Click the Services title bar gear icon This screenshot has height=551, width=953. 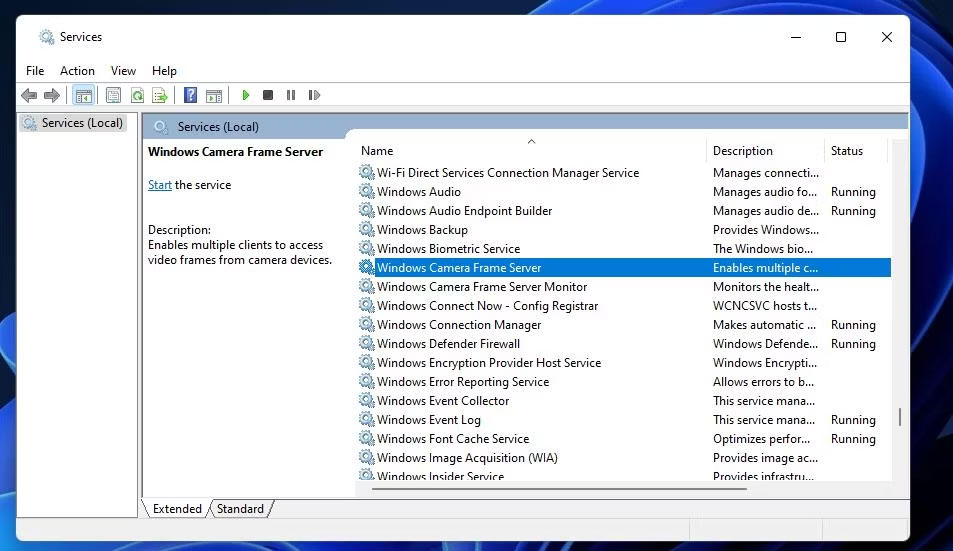point(46,37)
